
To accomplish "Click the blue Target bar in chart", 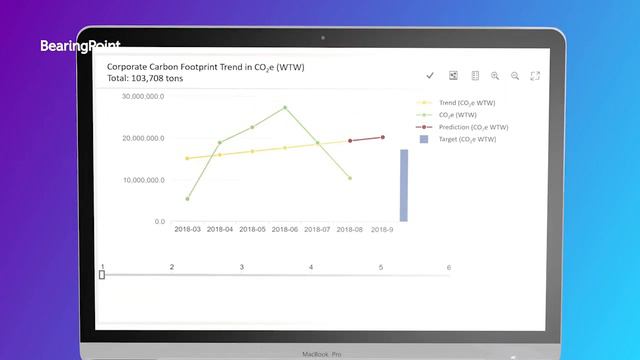I will 404,185.
